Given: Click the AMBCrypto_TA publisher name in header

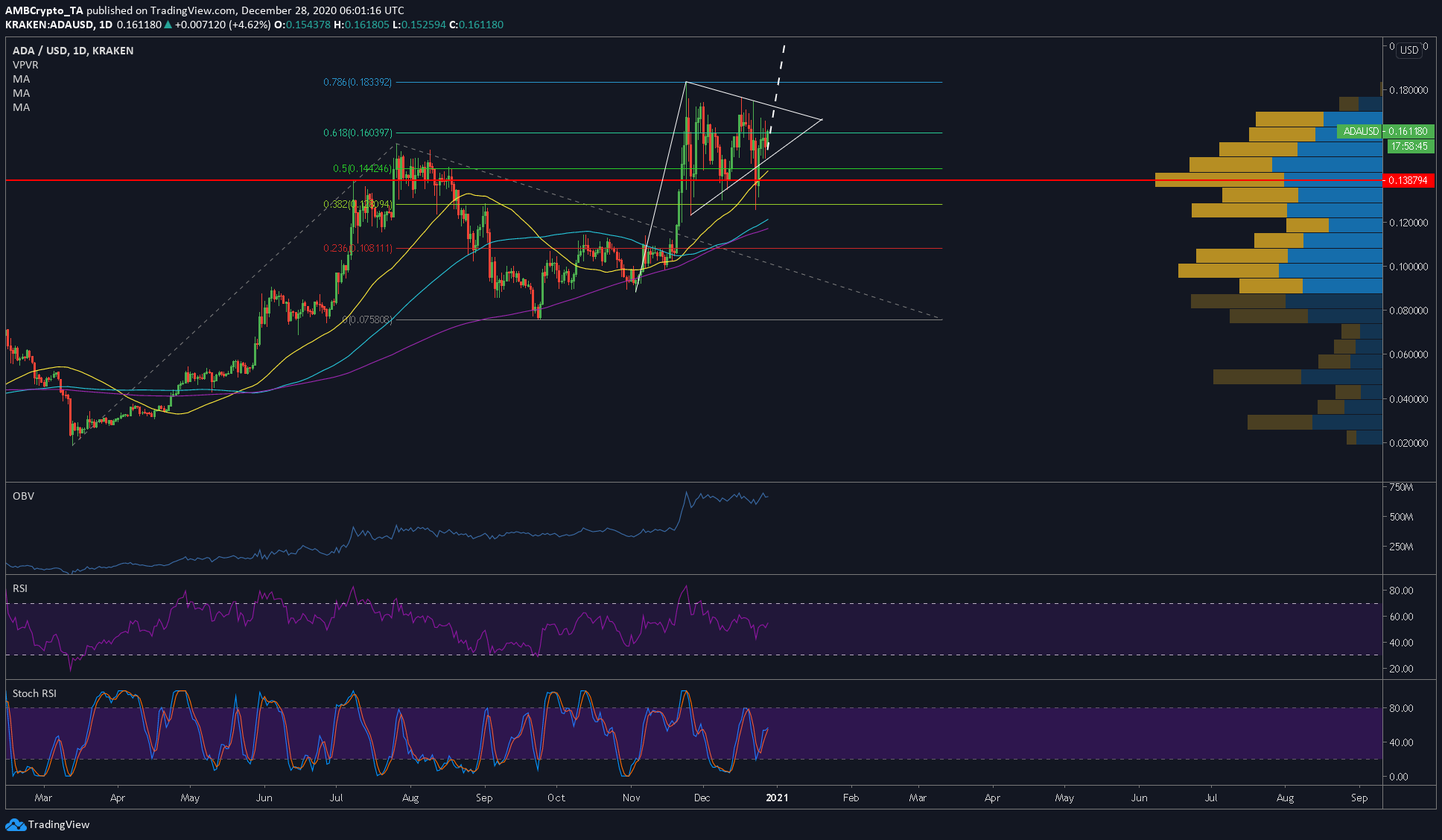Looking at the screenshot, I should [x=44, y=10].
